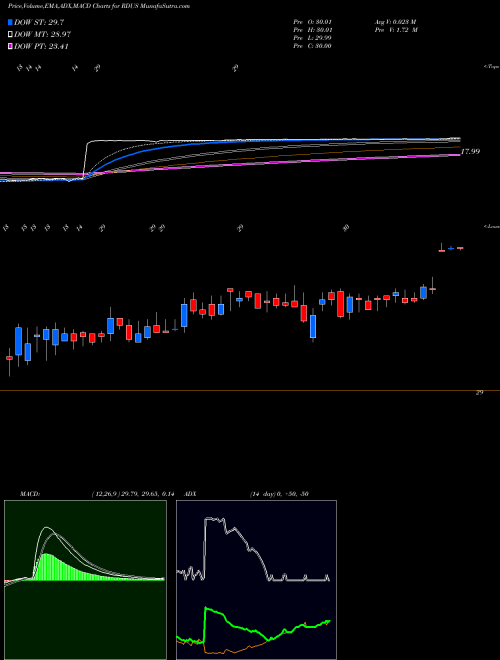The width and height of the screenshot is (500, 660).
Task: Click the 'Pre H: 30.01' high value
Action: coord(312,30)
